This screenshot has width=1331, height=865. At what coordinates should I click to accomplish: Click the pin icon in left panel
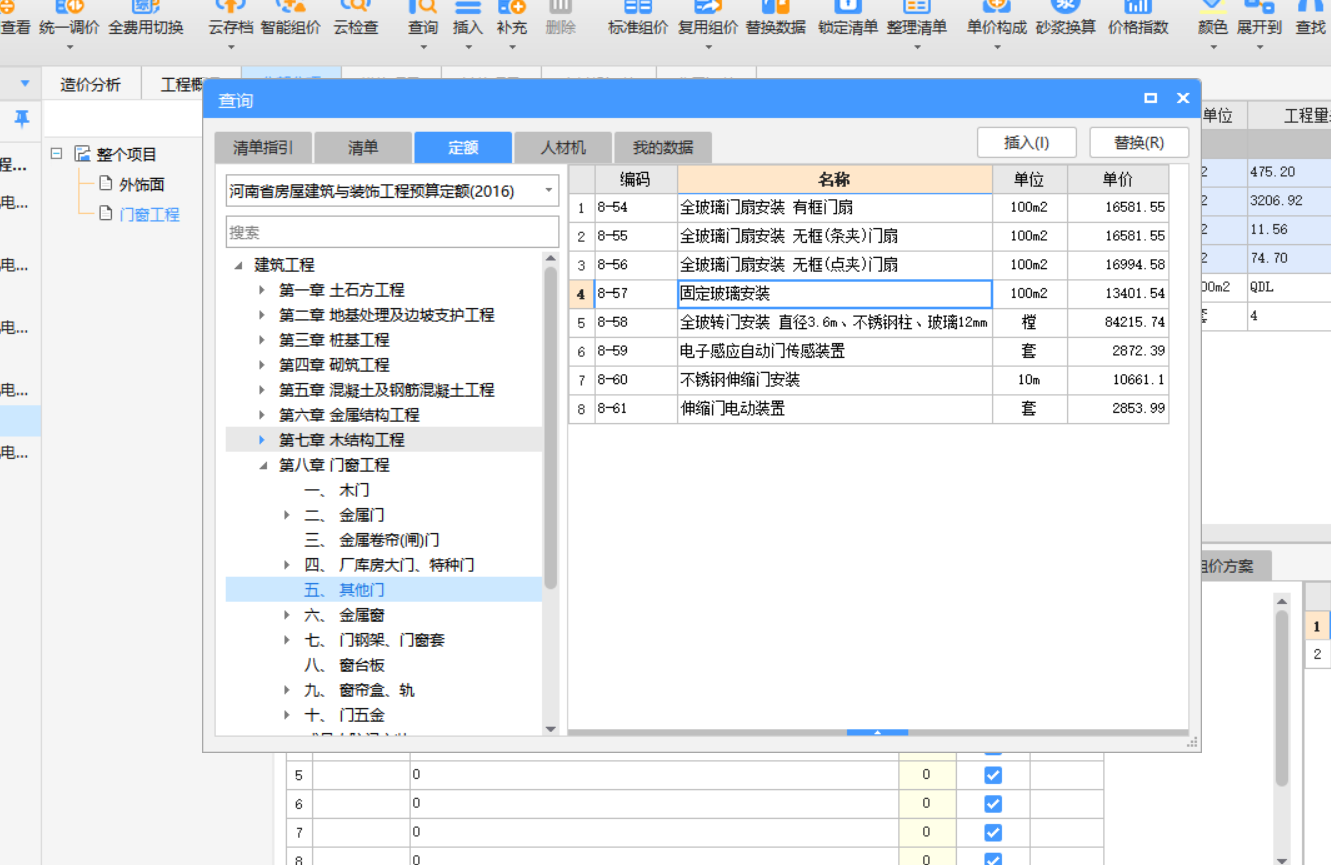22,119
